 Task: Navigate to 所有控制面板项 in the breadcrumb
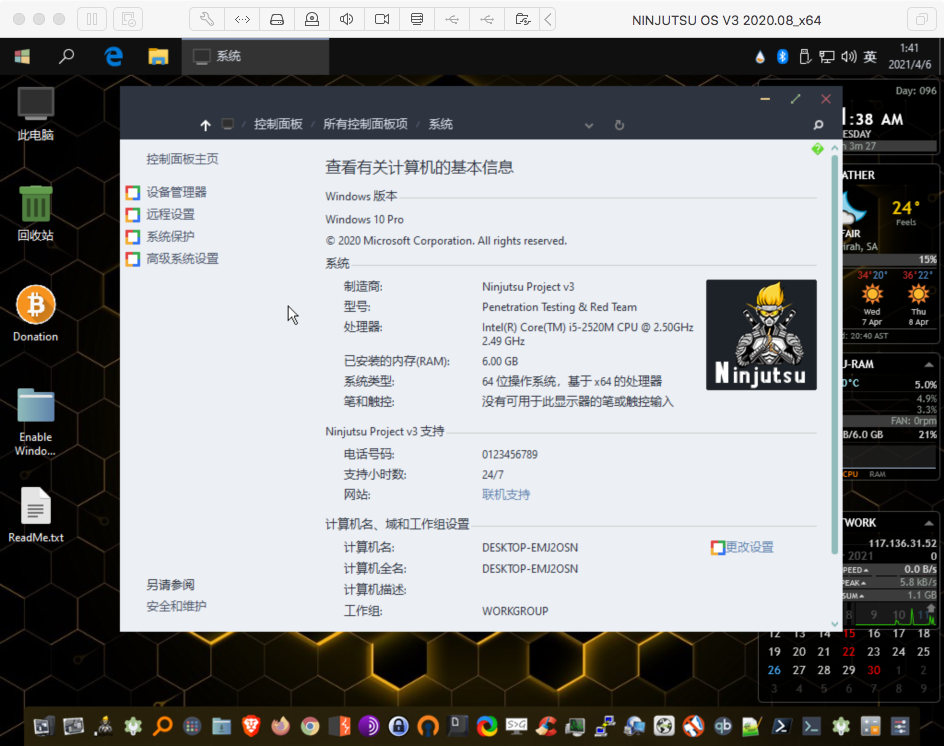point(363,124)
